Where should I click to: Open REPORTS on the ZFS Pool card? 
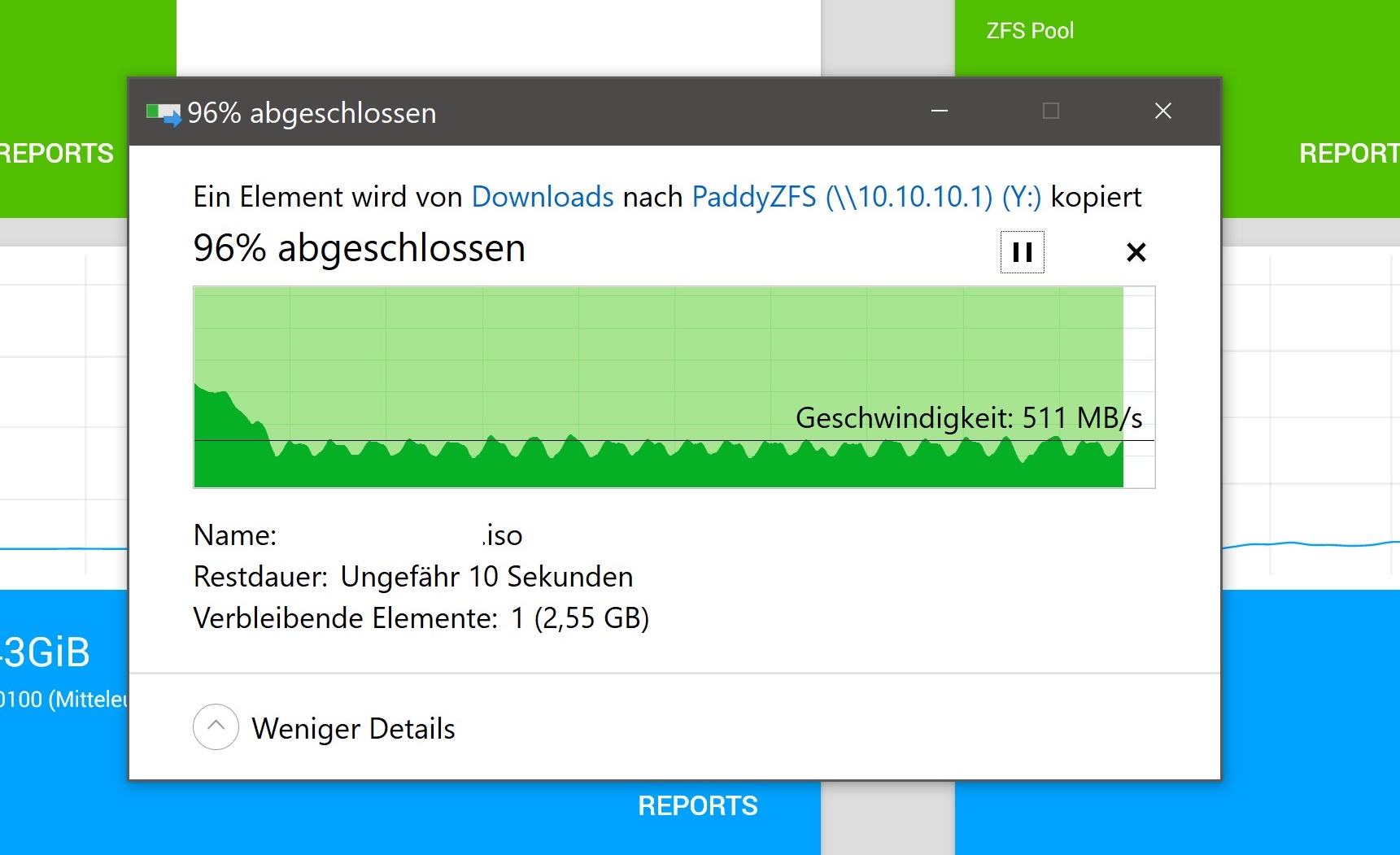[x=1349, y=154]
